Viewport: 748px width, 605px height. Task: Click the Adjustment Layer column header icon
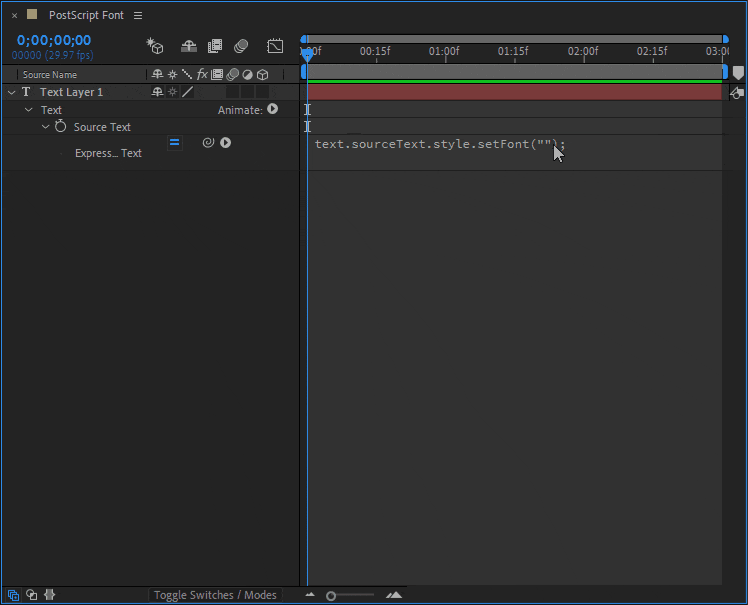tap(247, 74)
